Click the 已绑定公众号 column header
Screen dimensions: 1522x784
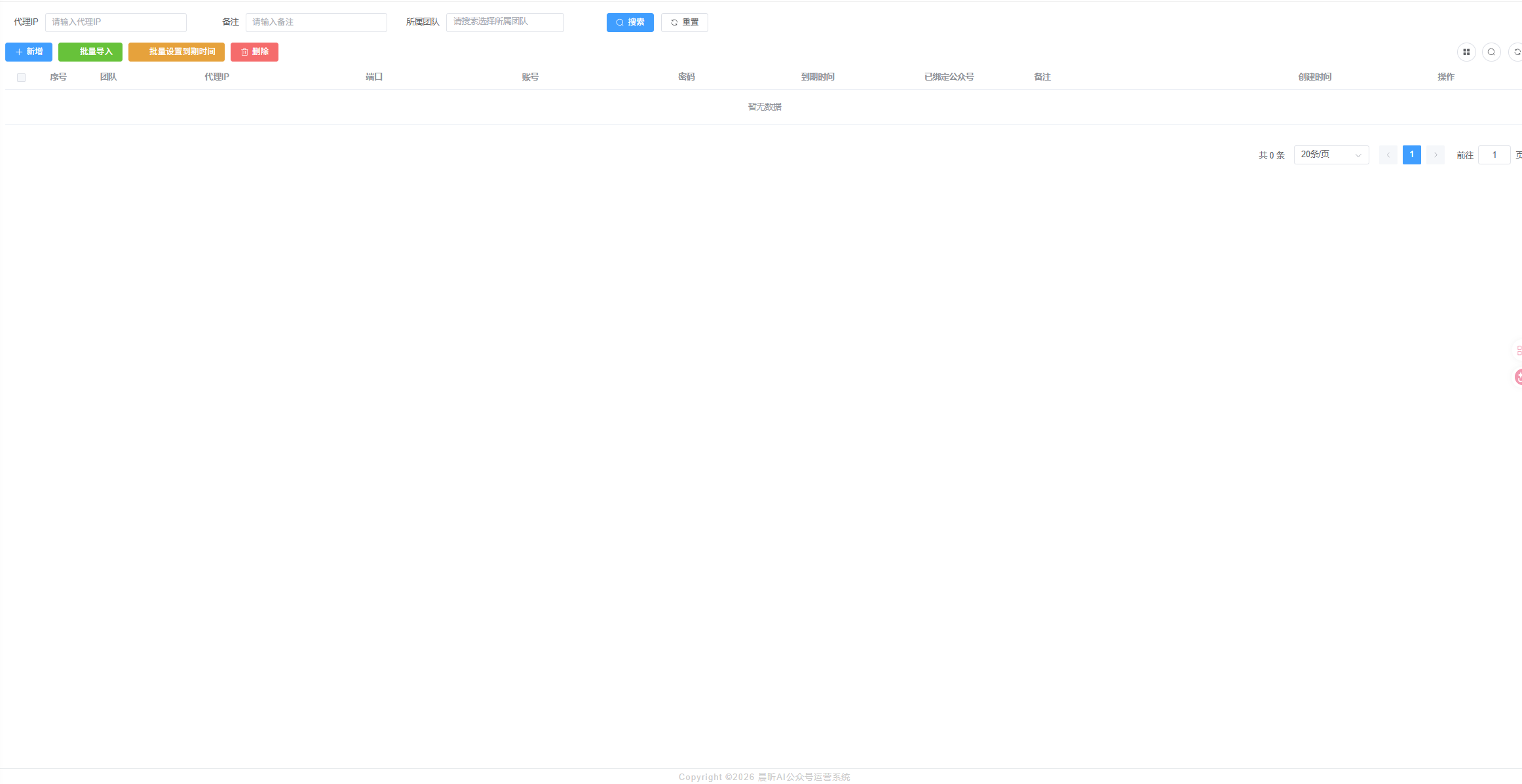[x=949, y=77]
